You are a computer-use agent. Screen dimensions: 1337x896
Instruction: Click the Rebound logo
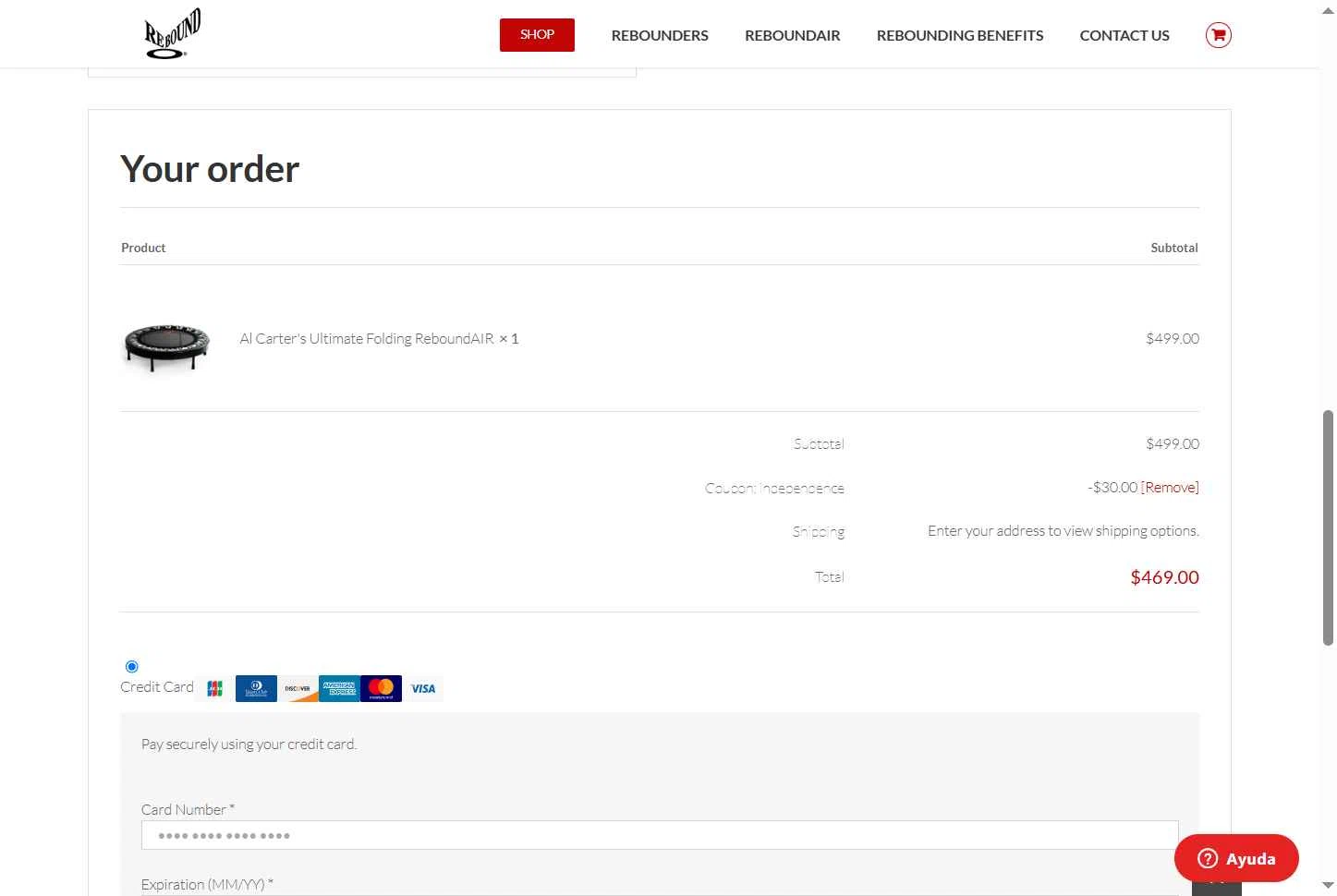pos(173,34)
